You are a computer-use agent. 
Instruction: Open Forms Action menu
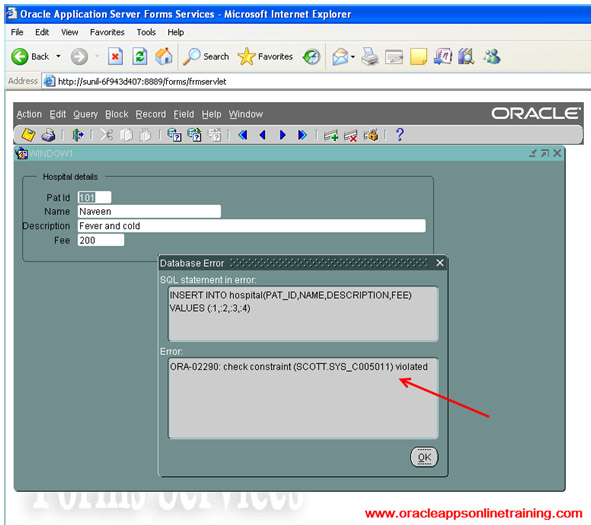(x=29, y=114)
